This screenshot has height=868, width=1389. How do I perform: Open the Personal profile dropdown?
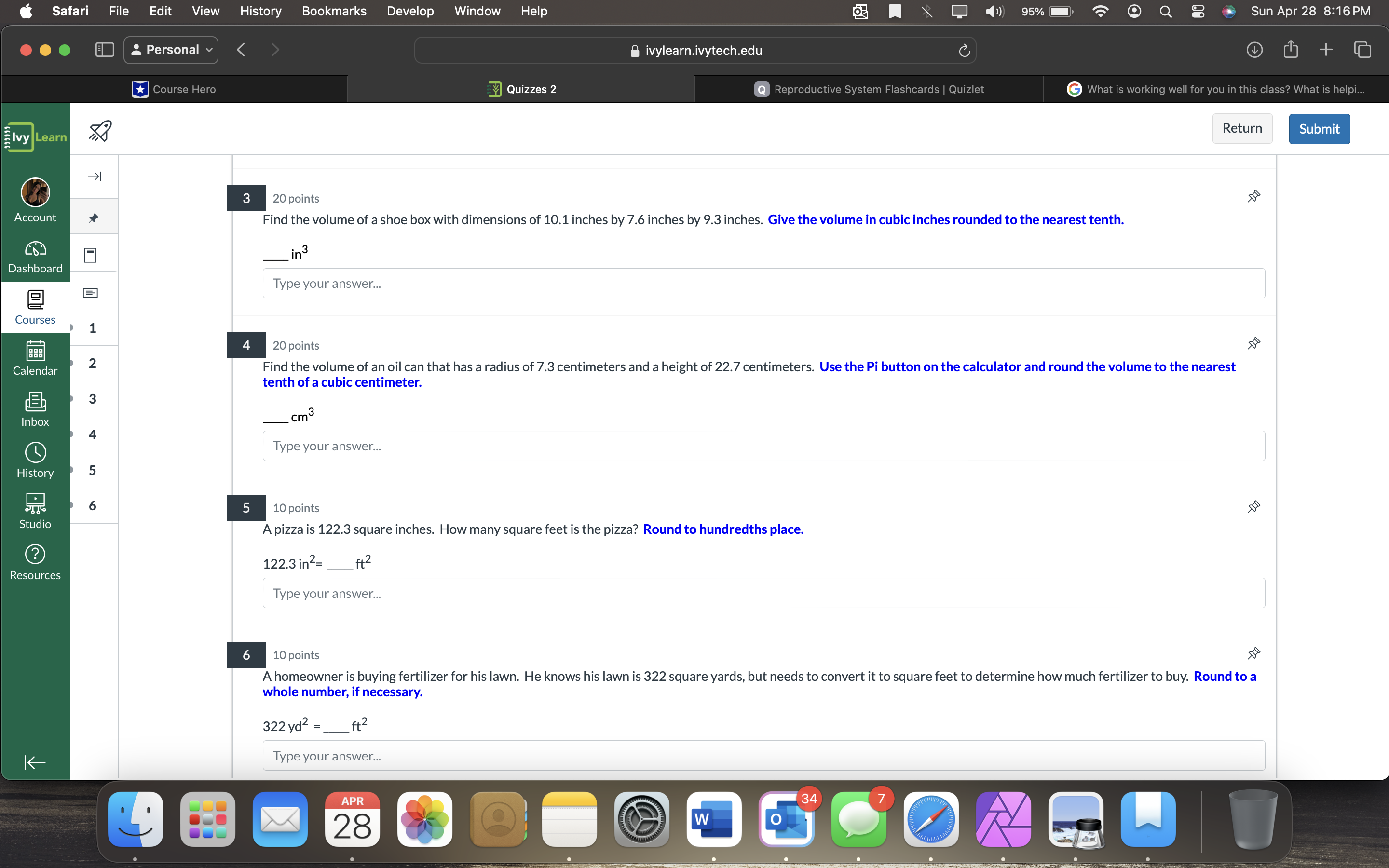[171, 50]
